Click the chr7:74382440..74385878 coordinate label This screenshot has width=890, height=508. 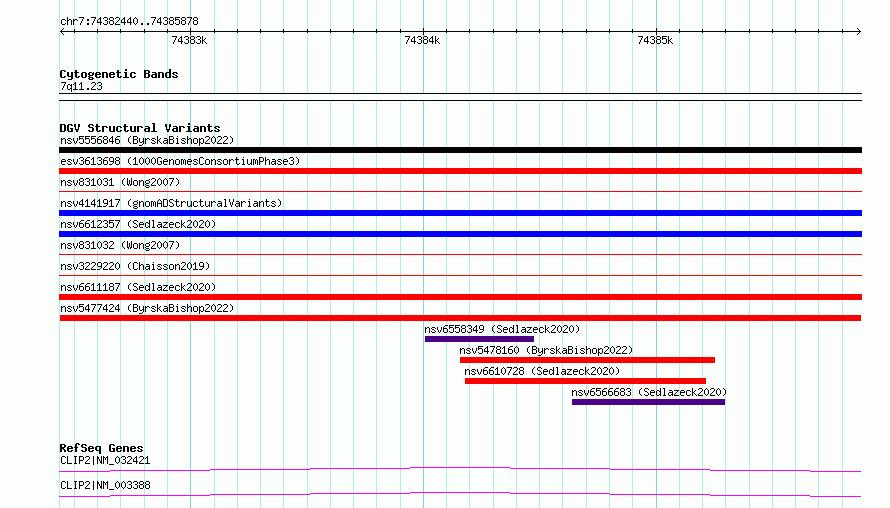129,22
